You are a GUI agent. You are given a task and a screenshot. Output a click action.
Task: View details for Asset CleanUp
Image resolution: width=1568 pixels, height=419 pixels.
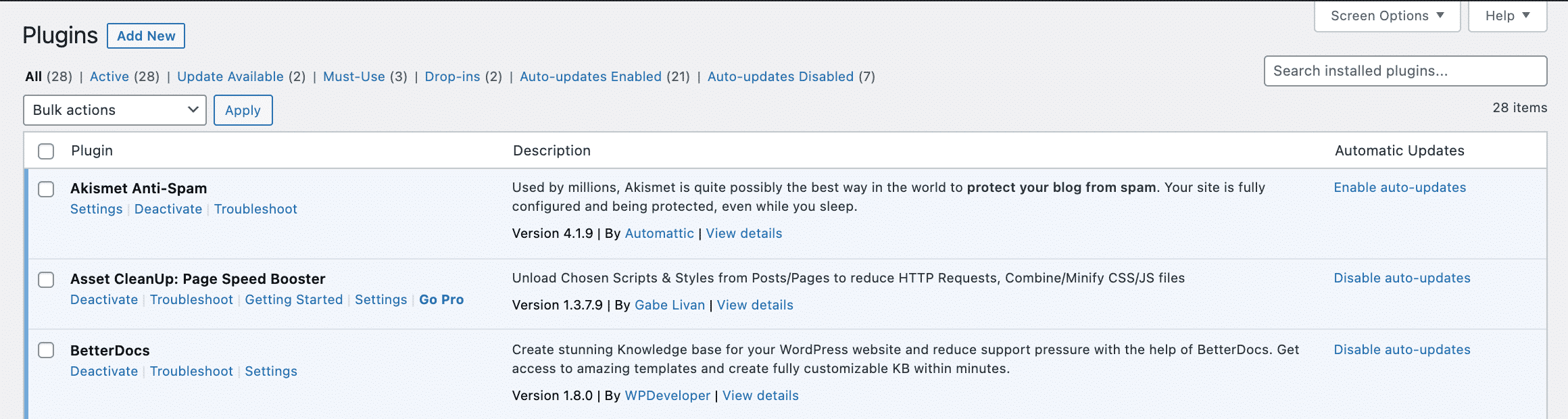pyautogui.click(x=755, y=305)
